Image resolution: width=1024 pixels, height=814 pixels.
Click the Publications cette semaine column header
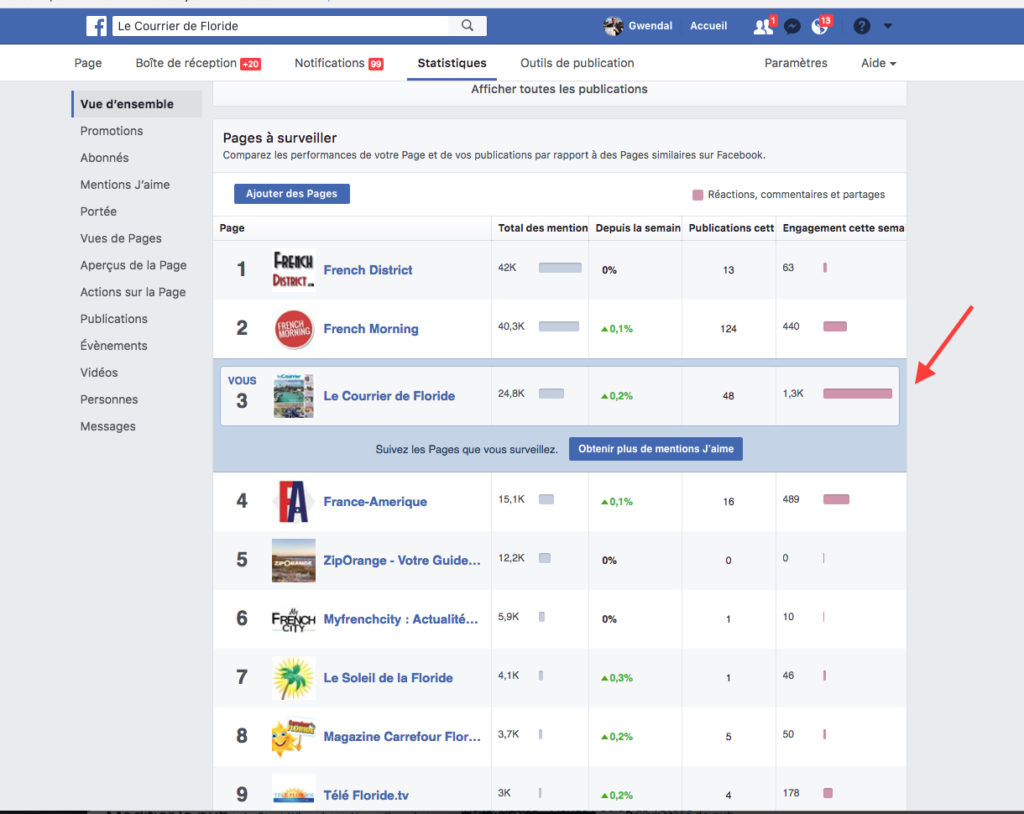(x=731, y=228)
